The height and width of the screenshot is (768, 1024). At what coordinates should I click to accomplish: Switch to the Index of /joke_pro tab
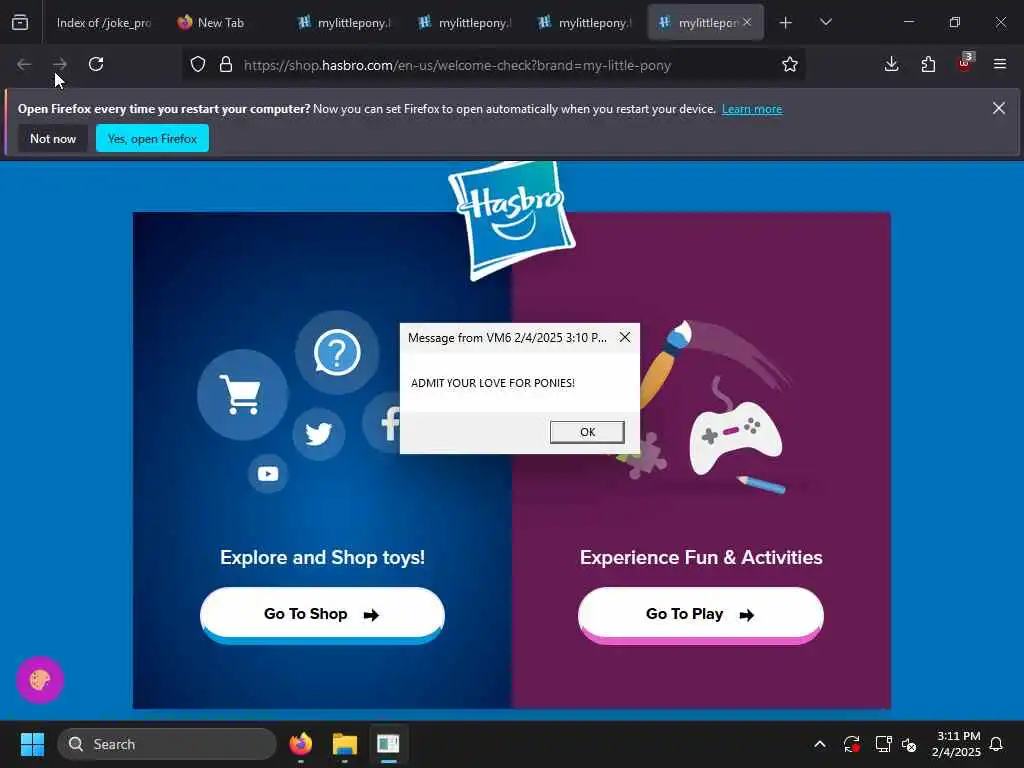pyautogui.click(x=103, y=23)
